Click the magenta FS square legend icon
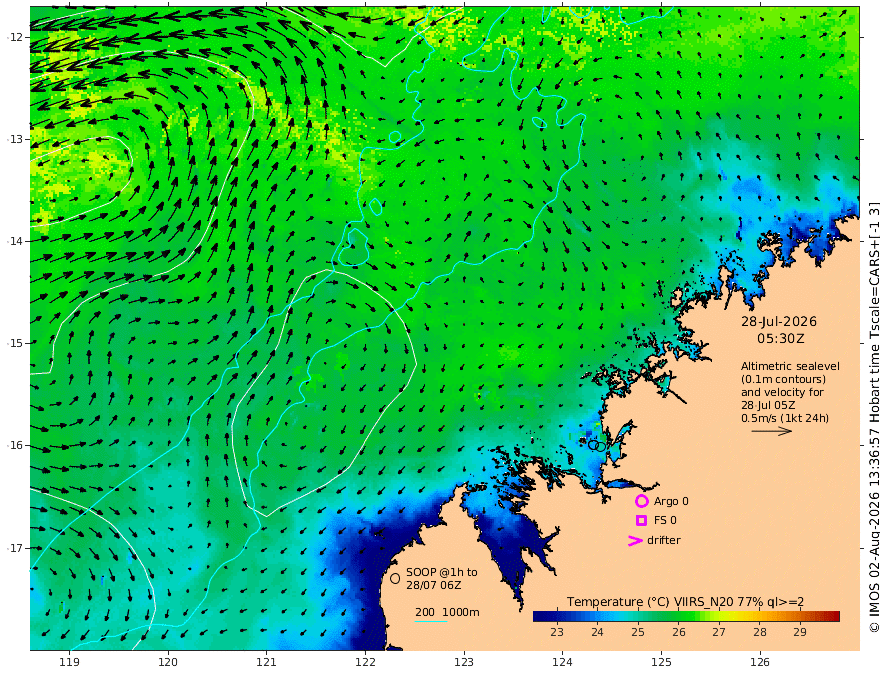Screen dimensions: 880x680 641,521
